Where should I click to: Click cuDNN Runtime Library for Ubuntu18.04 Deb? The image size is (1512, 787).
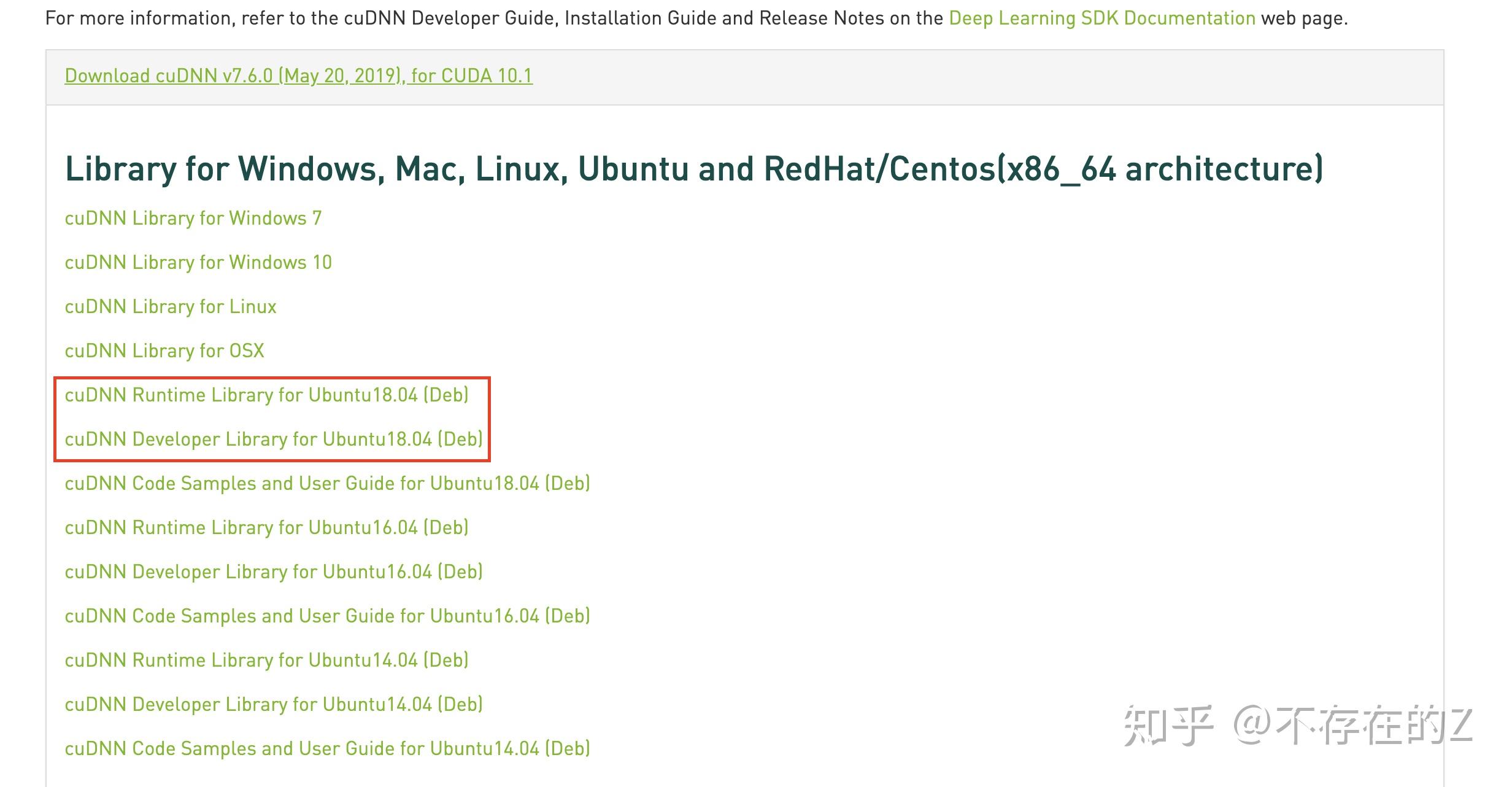tap(266, 395)
